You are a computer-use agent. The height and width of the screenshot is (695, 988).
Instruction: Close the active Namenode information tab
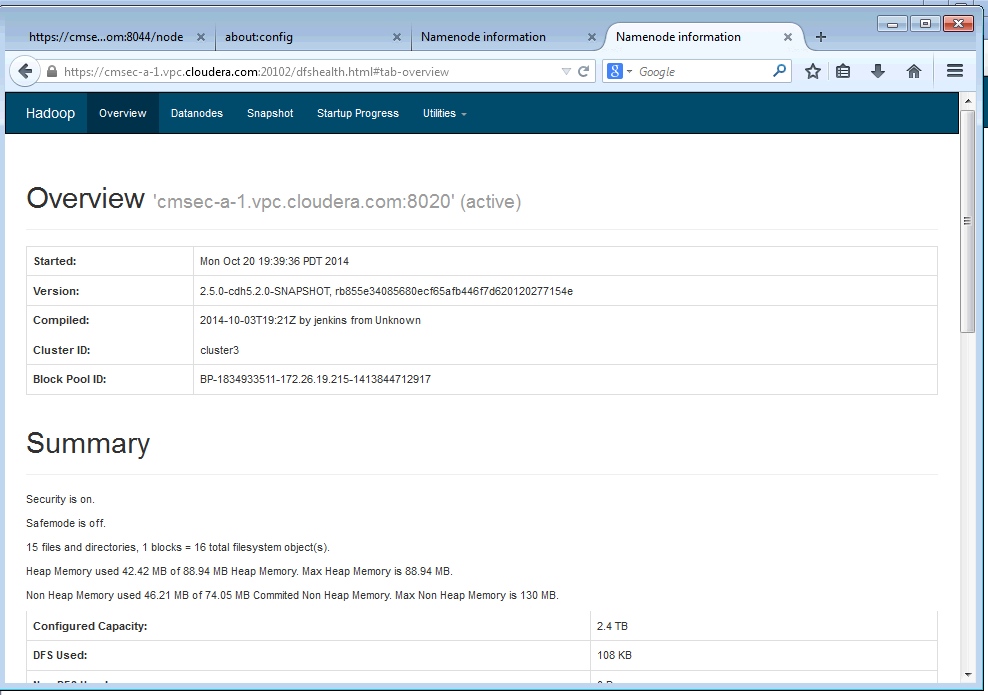(x=788, y=37)
